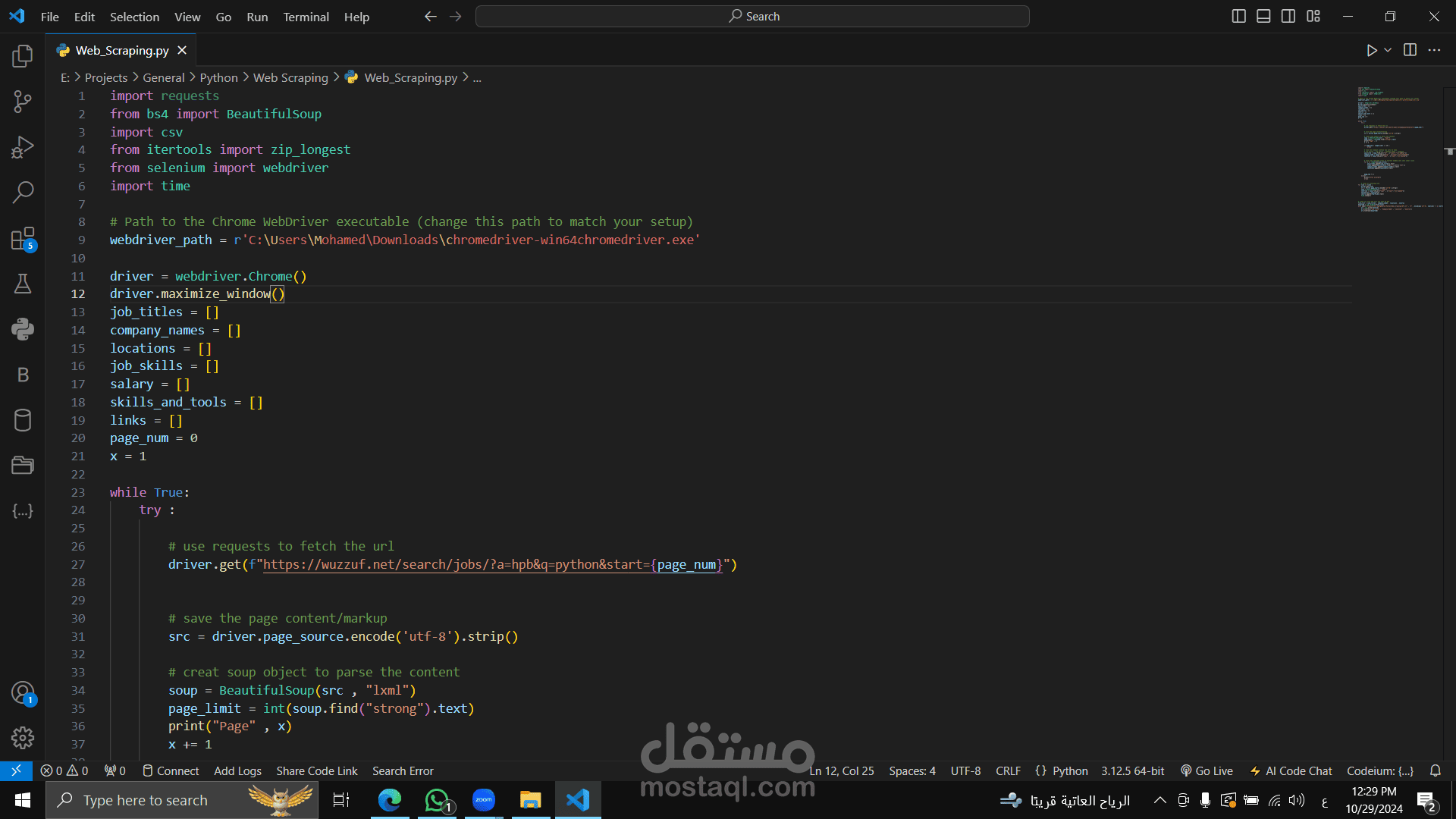Viewport: 1456px width, 819px height.
Task: Click the minimap code overview
Action: [1399, 148]
